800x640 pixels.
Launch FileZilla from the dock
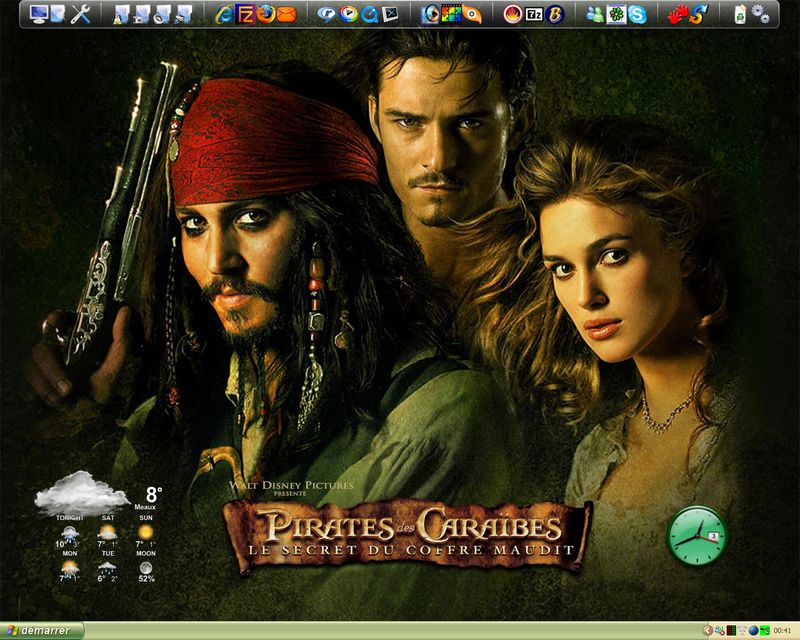245,14
